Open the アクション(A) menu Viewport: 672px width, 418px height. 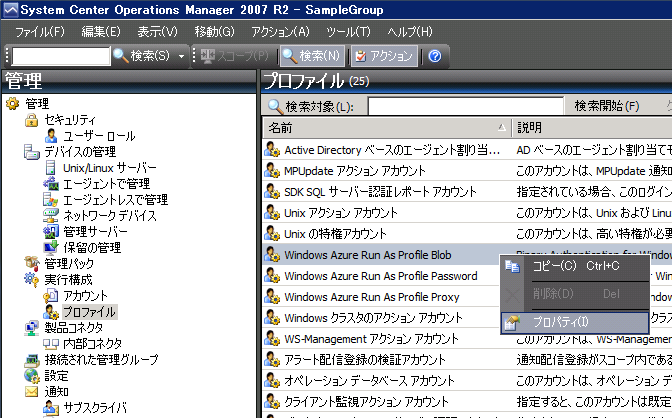280,32
